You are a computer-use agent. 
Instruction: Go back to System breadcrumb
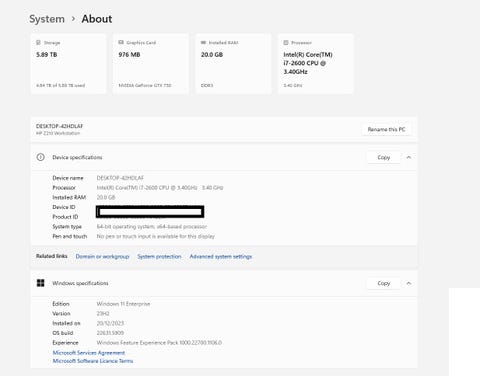point(47,19)
